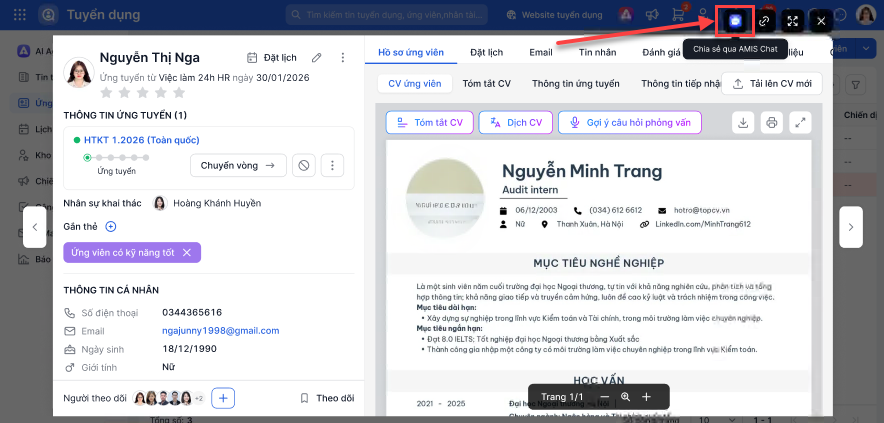The height and width of the screenshot is (423, 884).
Task: Rate candidate with the third star
Action: coord(143,92)
